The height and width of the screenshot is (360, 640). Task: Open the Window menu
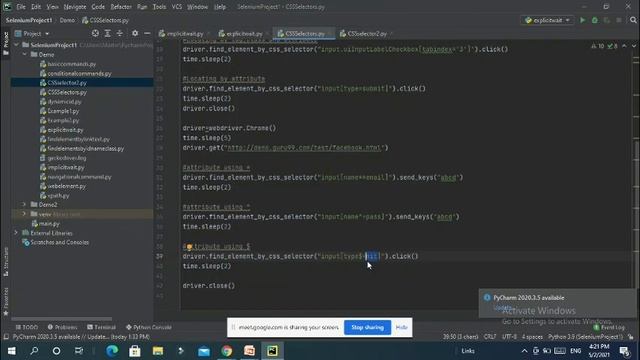198,7
